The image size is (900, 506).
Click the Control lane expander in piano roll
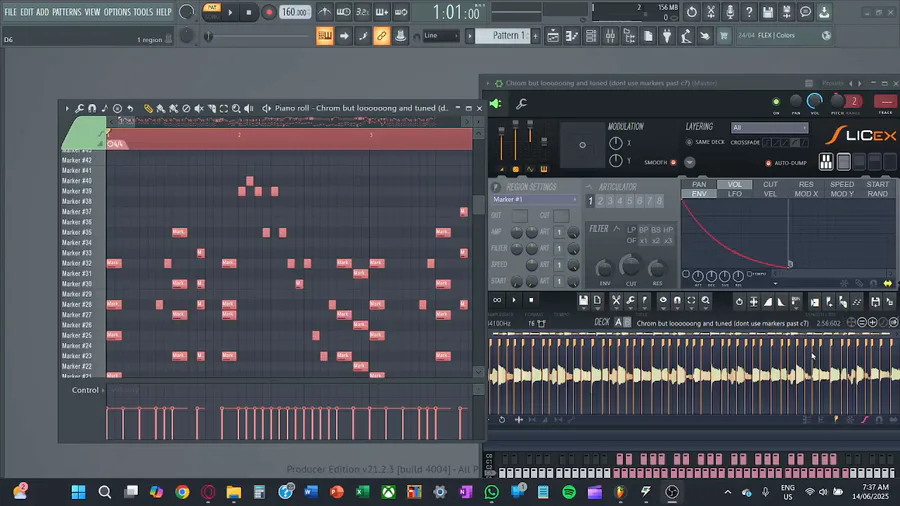pos(103,390)
